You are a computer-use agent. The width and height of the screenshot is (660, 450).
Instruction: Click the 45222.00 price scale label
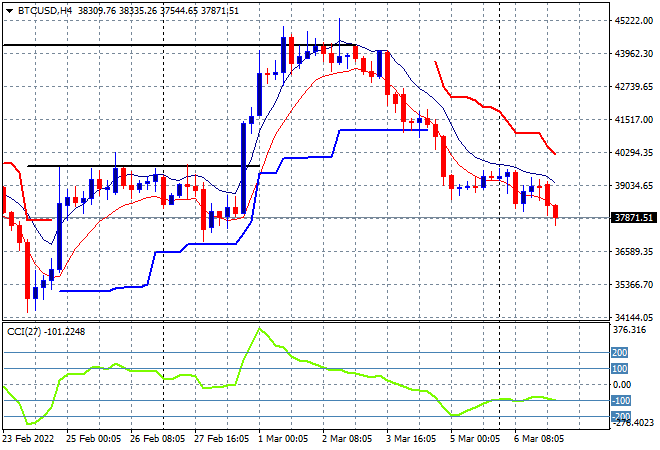[x=634, y=21]
